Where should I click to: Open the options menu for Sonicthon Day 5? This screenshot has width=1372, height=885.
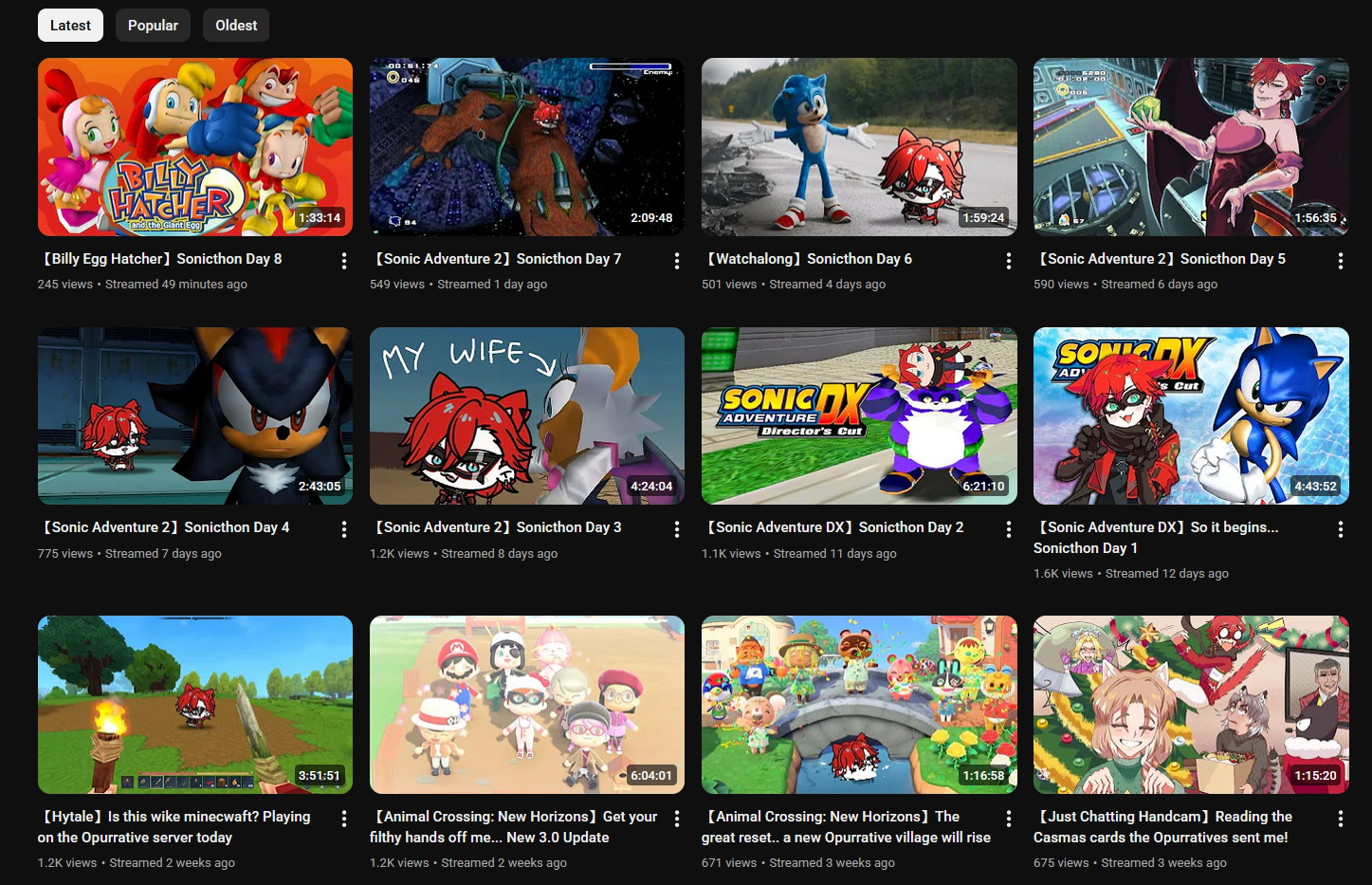coord(1340,261)
